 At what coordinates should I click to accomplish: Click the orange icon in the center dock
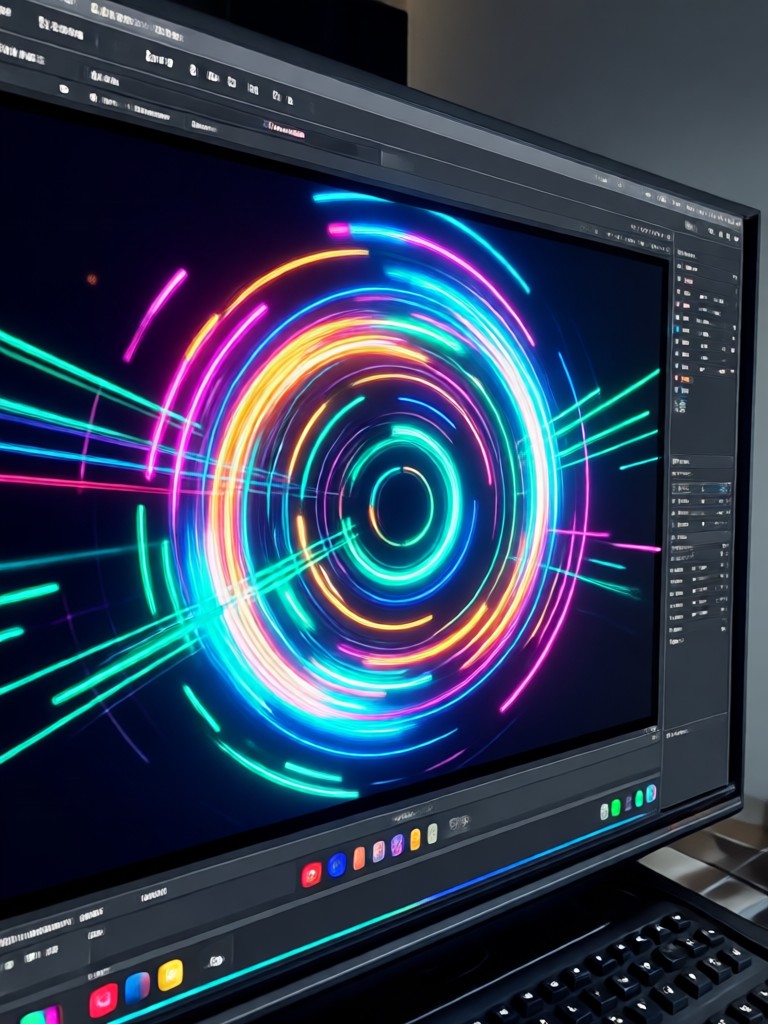(359, 858)
